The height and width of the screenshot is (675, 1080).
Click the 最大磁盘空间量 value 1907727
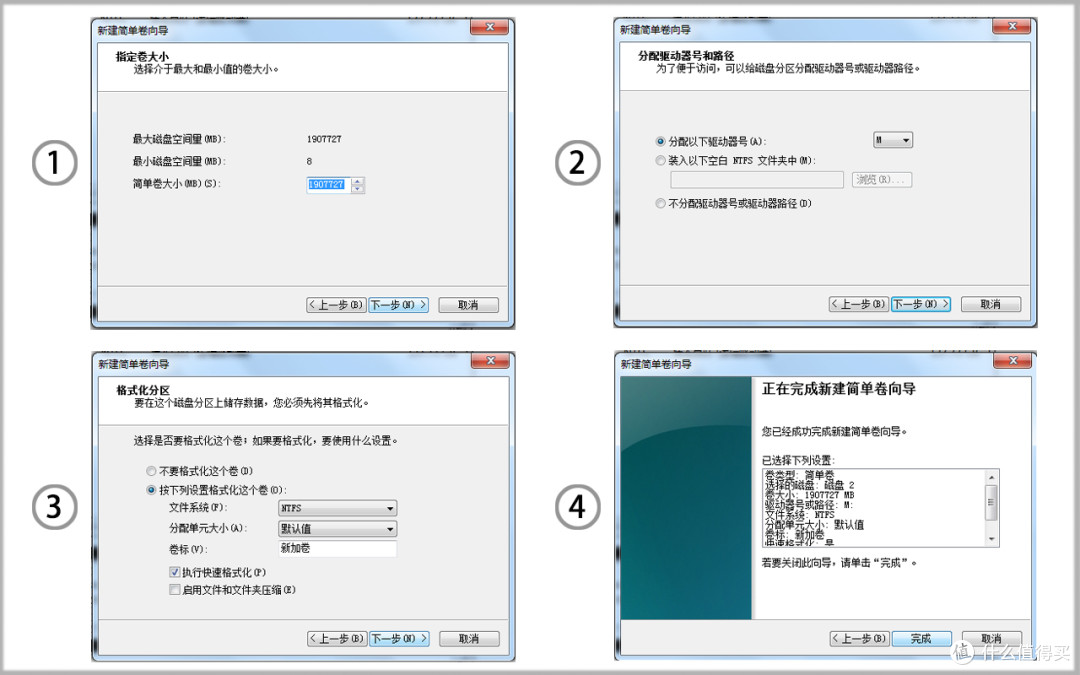pos(324,139)
